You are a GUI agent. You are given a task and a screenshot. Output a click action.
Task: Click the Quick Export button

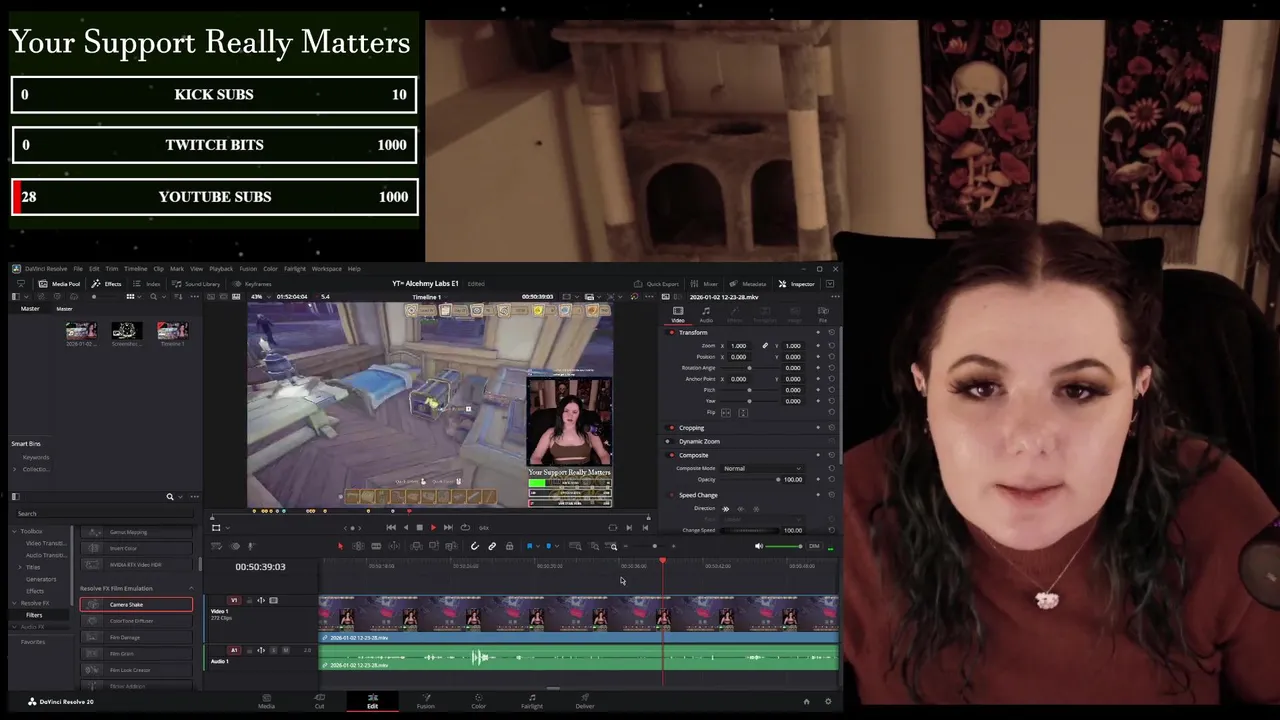pyautogui.click(x=657, y=284)
